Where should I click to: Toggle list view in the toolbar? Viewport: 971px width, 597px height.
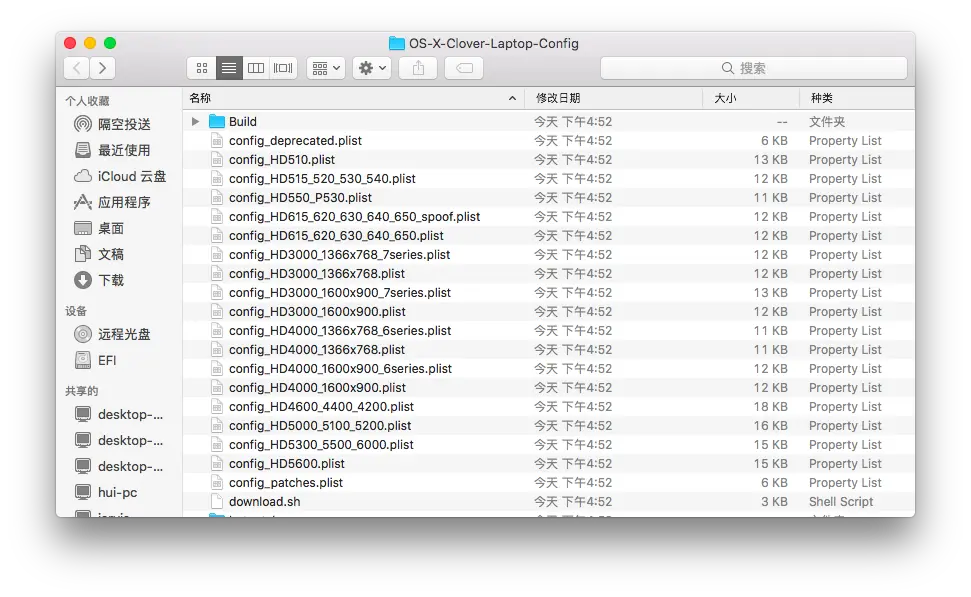tap(228, 67)
